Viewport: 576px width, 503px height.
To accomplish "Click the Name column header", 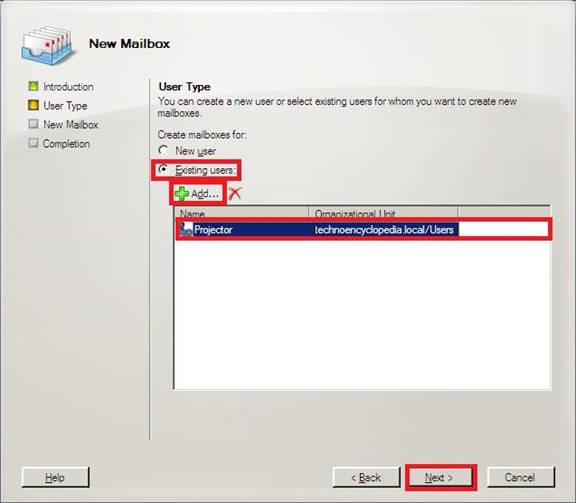I will tap(242, 213).
